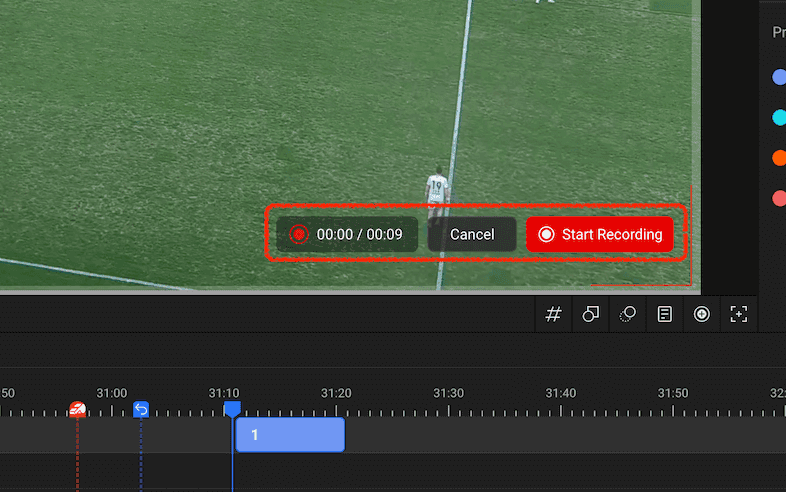
Task: Click the record circle toolbar icon
Action: [x=702, y=314]
